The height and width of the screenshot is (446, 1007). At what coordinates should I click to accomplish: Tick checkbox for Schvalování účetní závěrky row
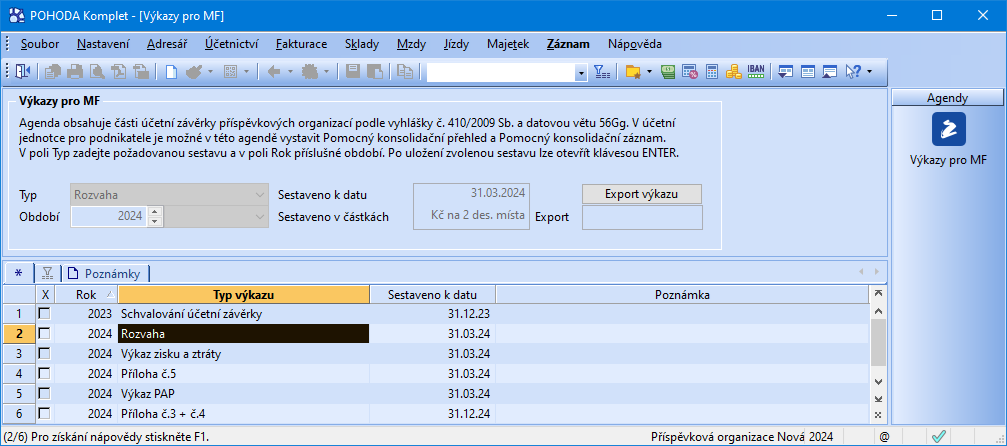click(44, 314)
